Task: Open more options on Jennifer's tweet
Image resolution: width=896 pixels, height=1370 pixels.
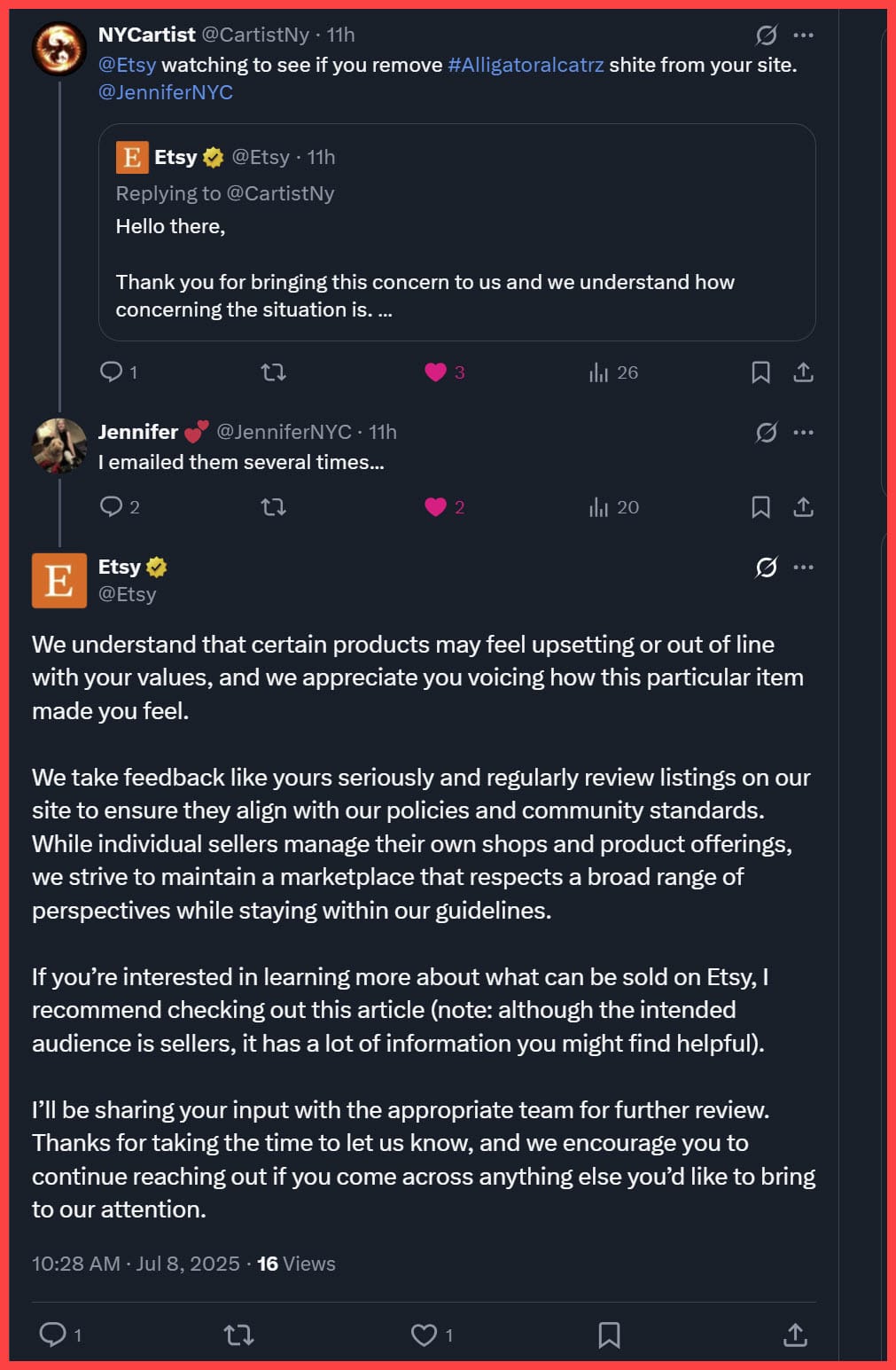Action: pyautogui.click(x=803, y=433)
